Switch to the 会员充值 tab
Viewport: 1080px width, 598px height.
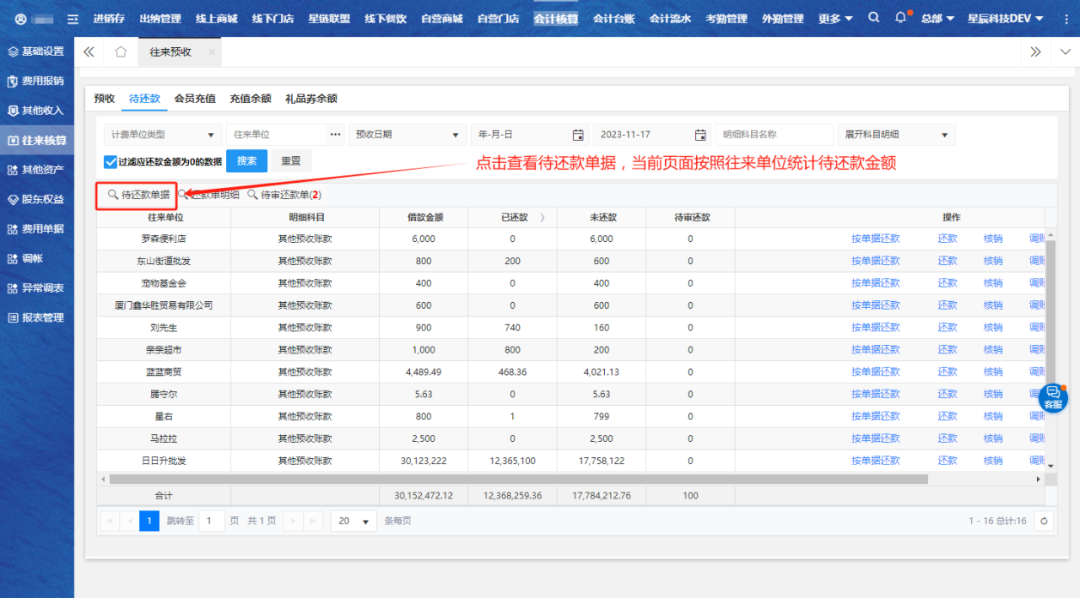click(194, 99)
